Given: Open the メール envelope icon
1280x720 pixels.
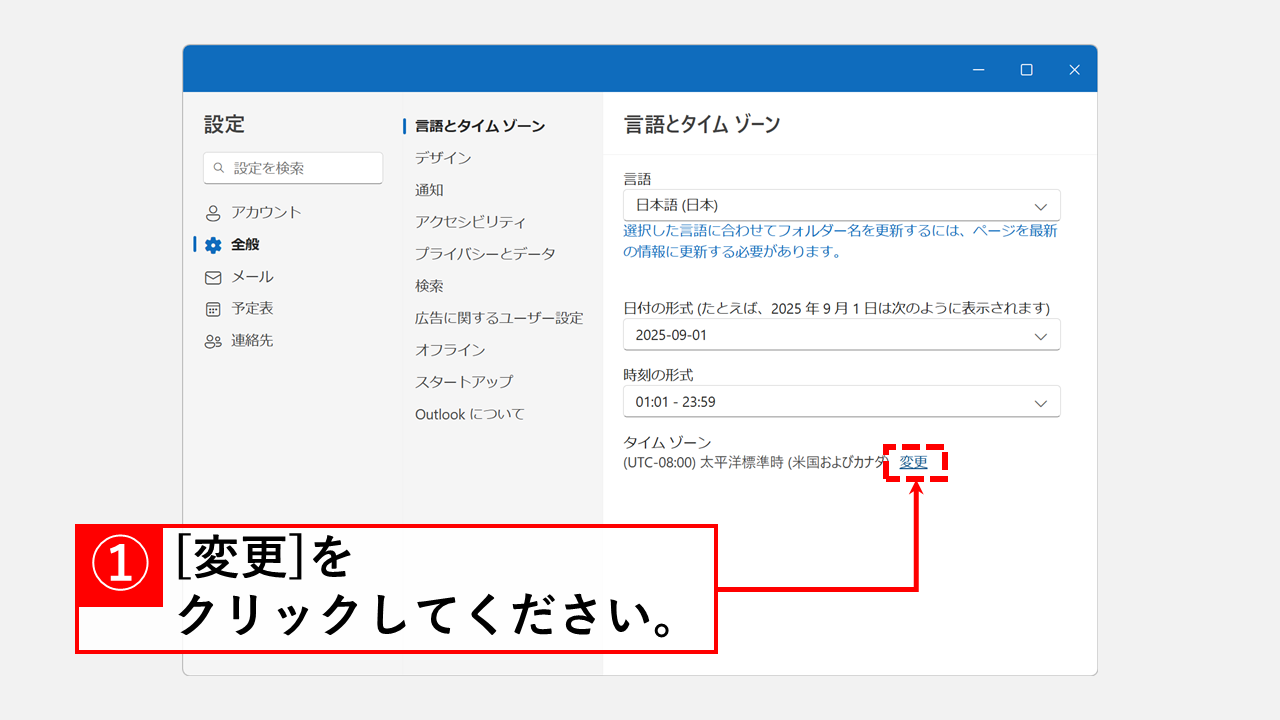Looking at the screenshot, I should (x=212, y=276).
